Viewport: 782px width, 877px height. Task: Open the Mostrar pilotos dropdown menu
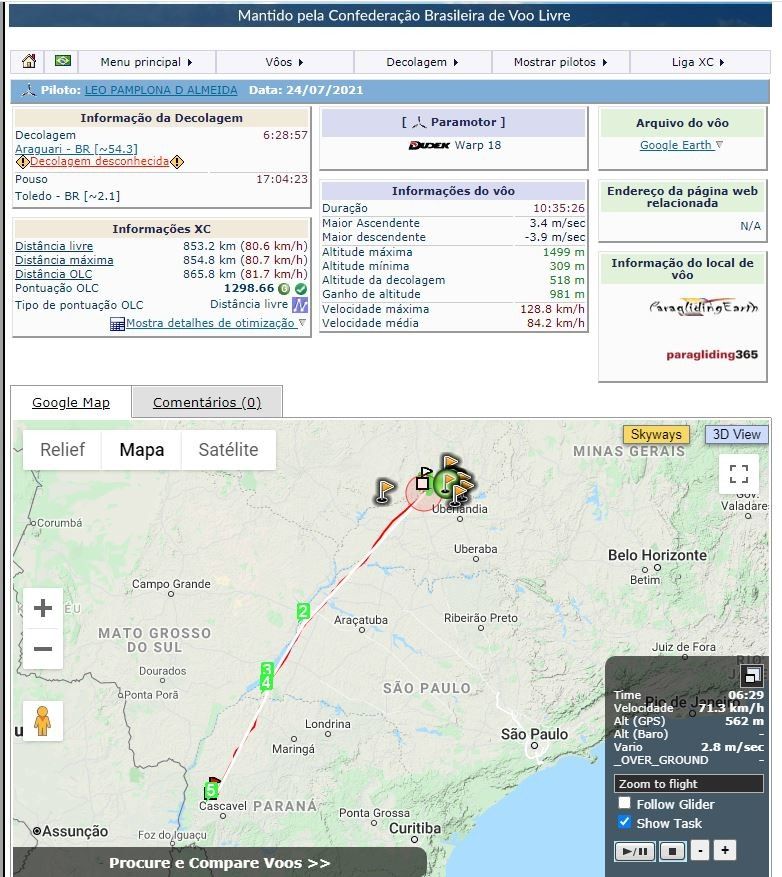[560, 62]
